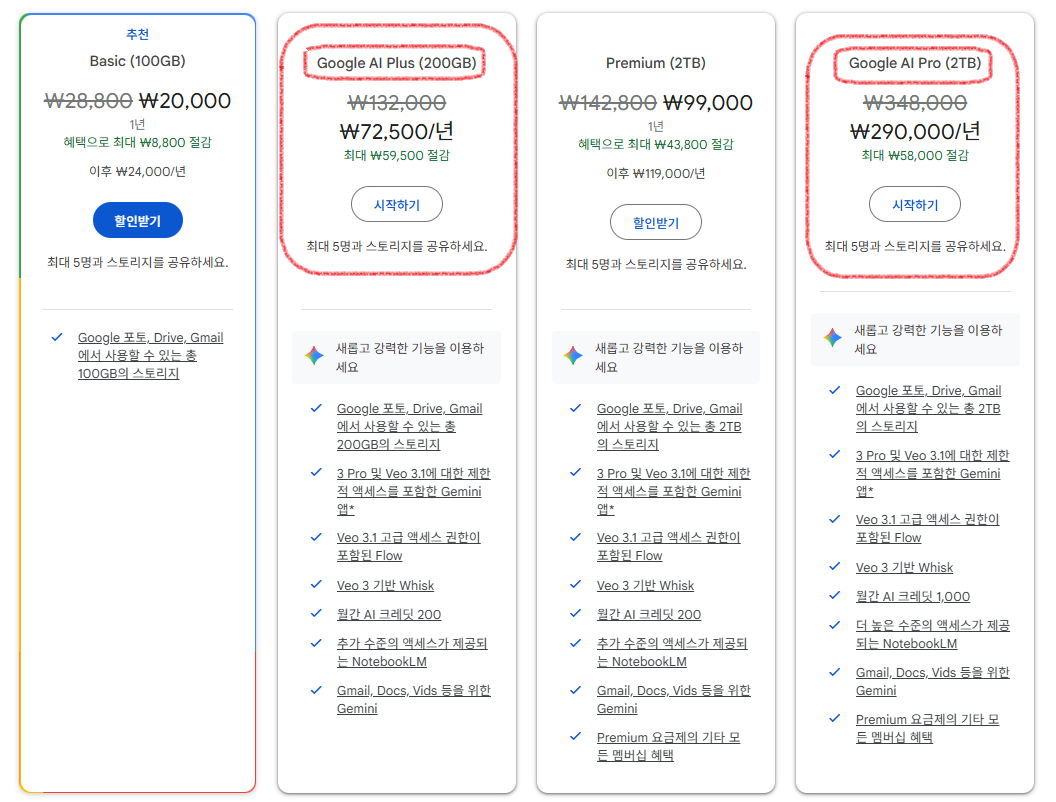Click Gemini sparkle icon in Premium card
The width and height of the screenshot is (1056, 802).
[x=573, y=356]
